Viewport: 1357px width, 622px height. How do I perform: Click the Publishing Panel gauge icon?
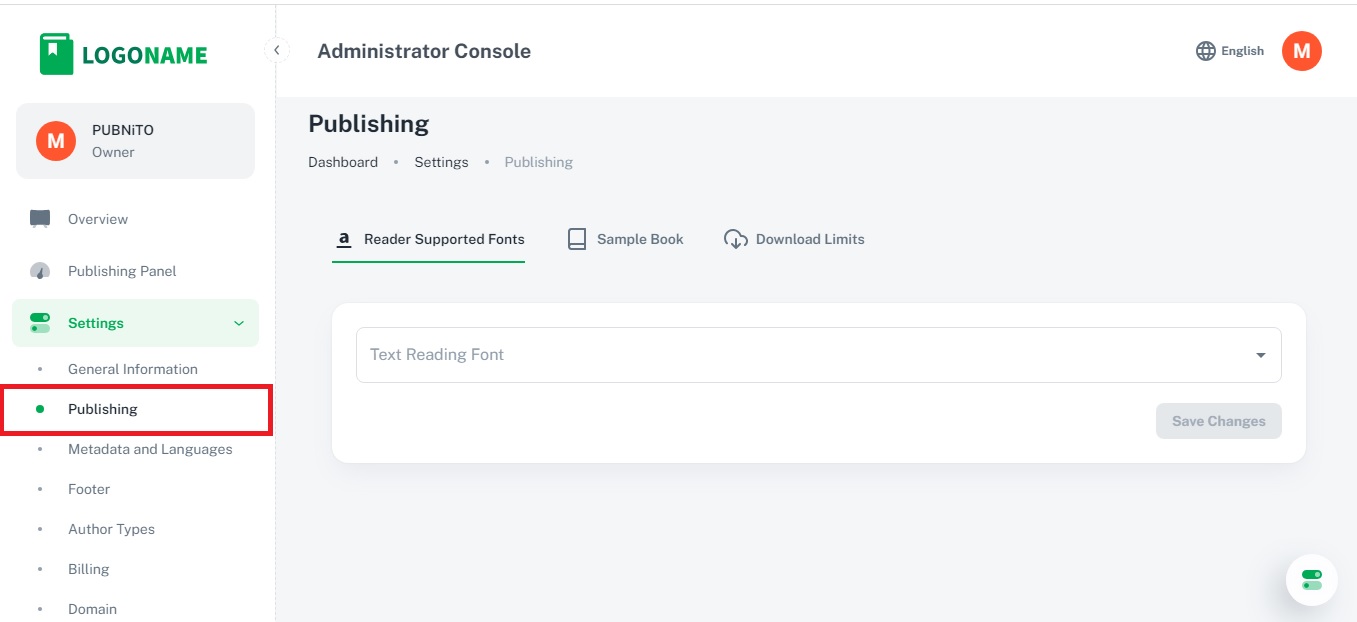click(x=40, y=271)
